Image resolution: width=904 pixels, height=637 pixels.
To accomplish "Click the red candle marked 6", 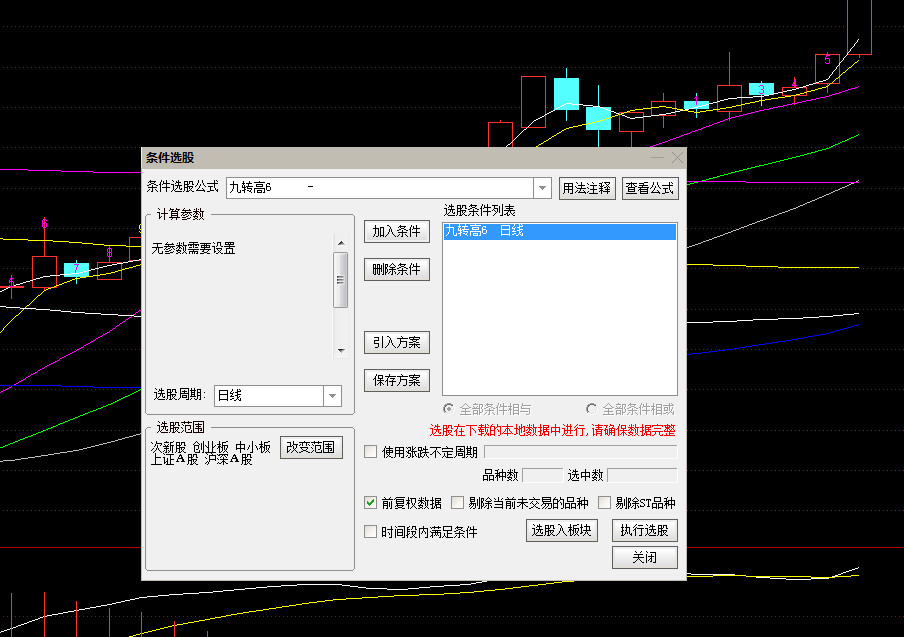I will tap(44, 272).
